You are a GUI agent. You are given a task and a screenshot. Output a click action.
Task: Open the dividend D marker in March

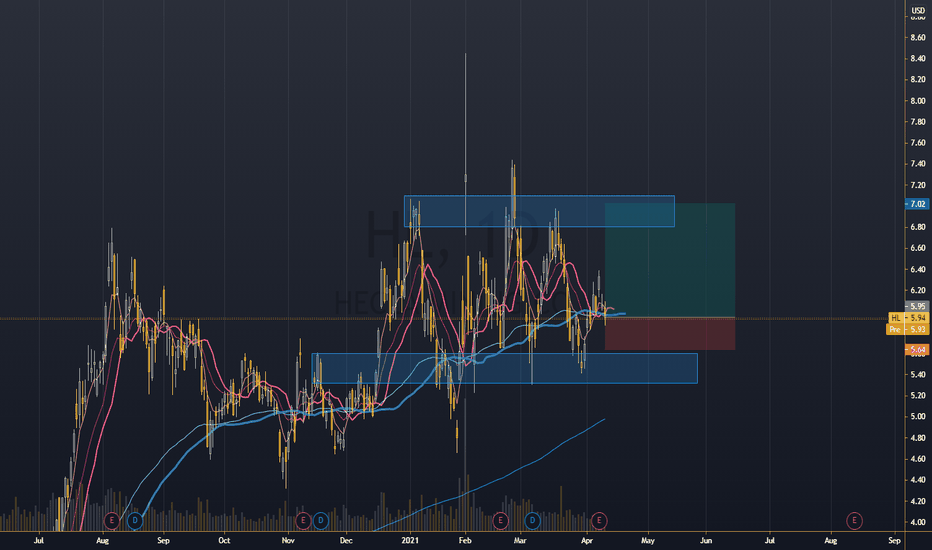tap(532, 521)
